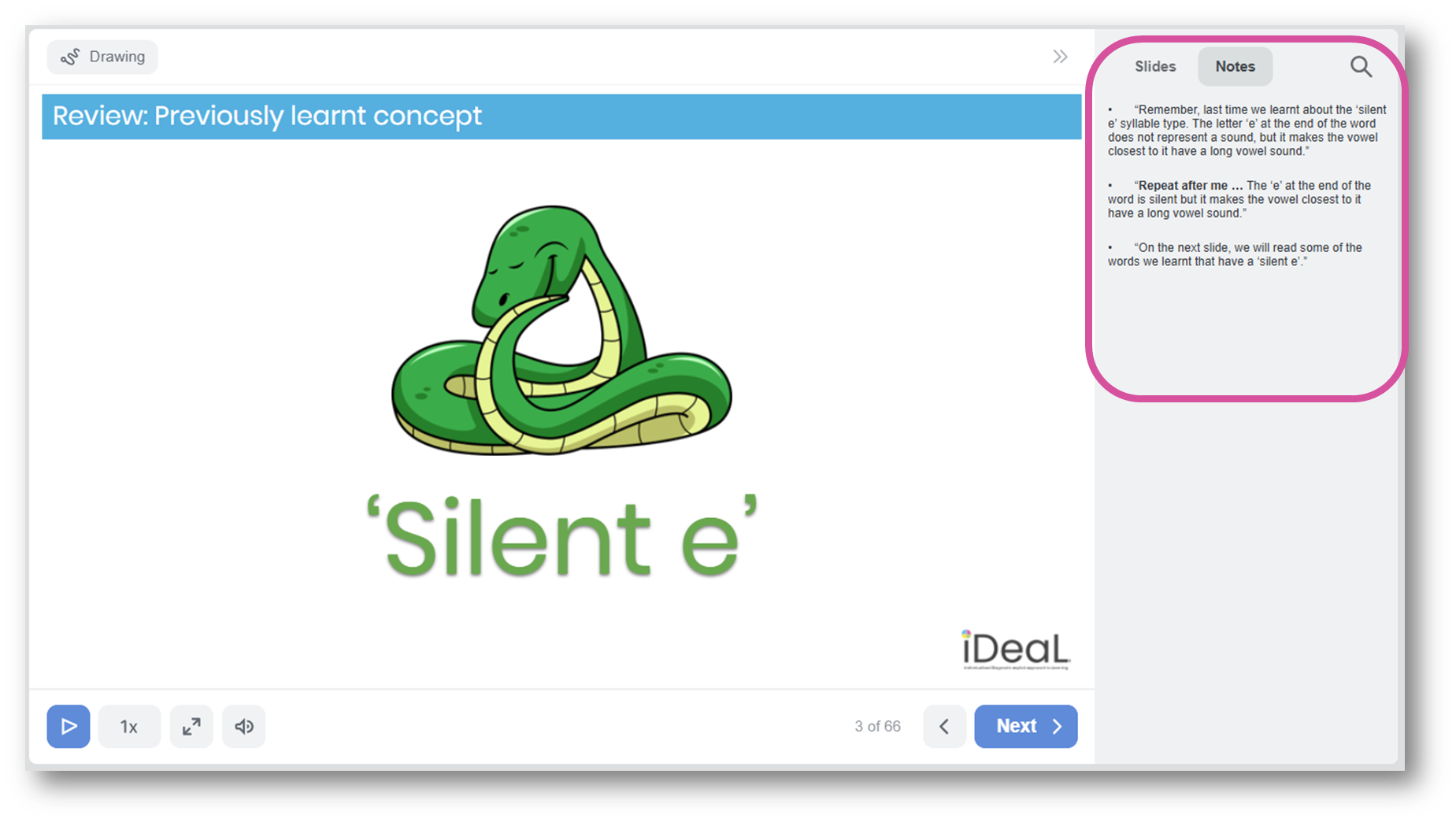Open the Drawing tool

[x=102, y=57]
